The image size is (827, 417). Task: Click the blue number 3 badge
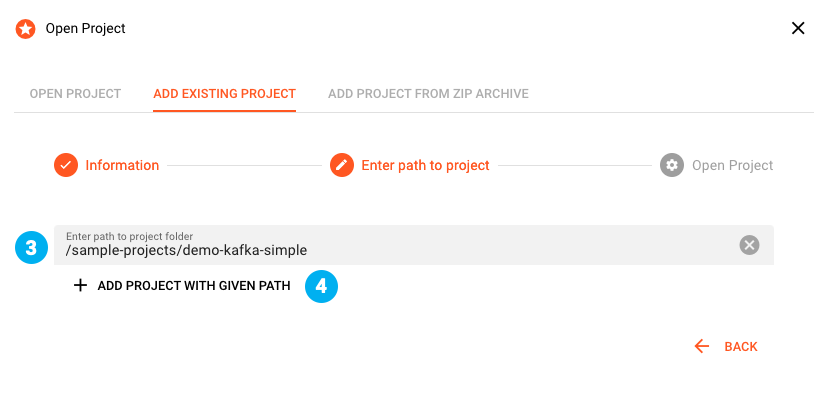pyautogui.click(x=32, y=247)
